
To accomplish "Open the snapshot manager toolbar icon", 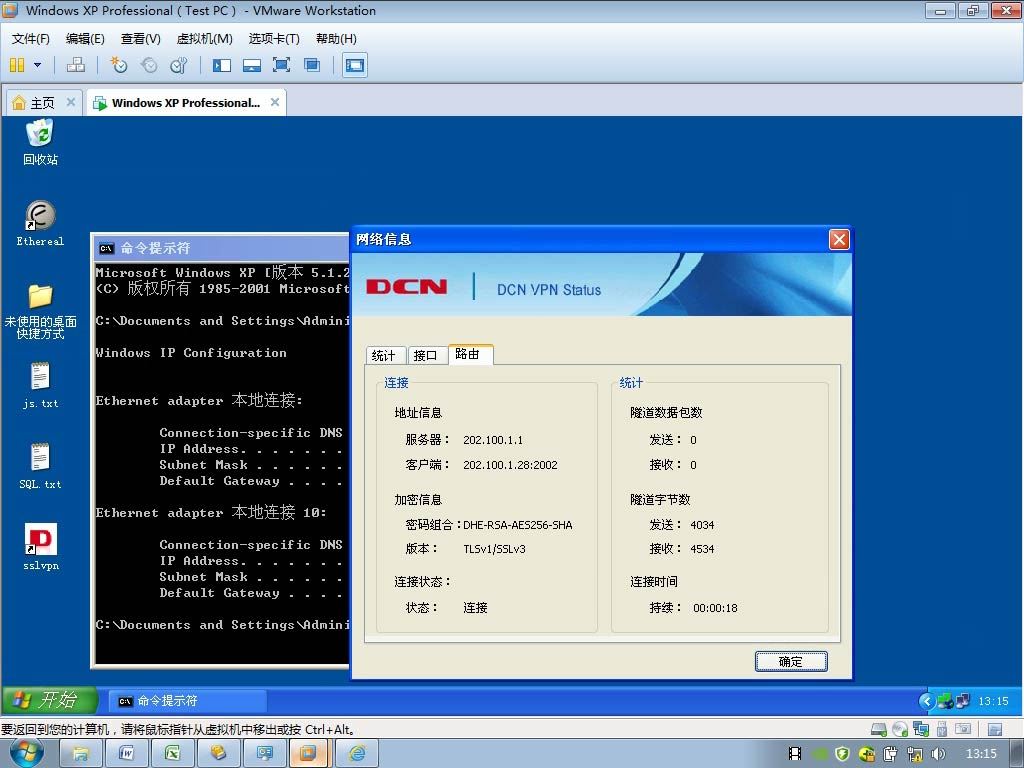I will tap(178, 65).
